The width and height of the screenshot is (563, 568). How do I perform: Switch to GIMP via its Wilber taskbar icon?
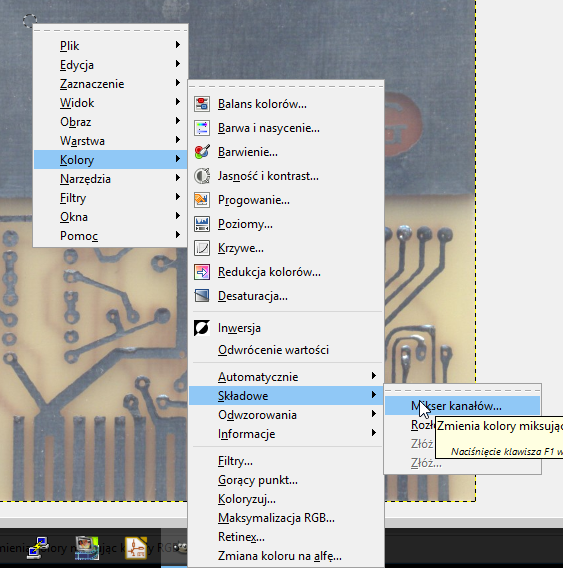pyautogui.click(x=180, y=547)
